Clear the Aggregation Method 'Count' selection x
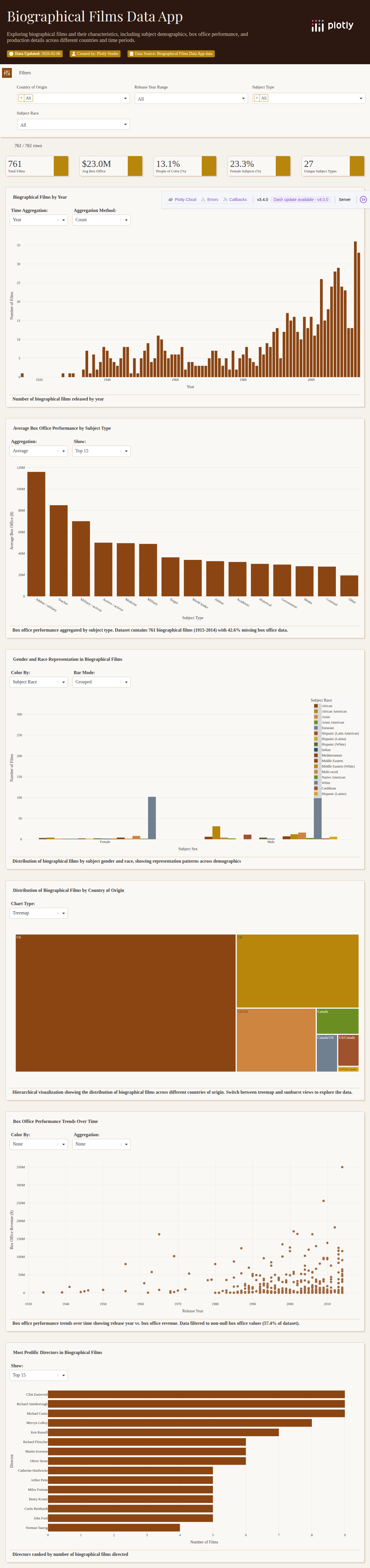Viewport: 370px width, 1568px height. pos(121,220)
